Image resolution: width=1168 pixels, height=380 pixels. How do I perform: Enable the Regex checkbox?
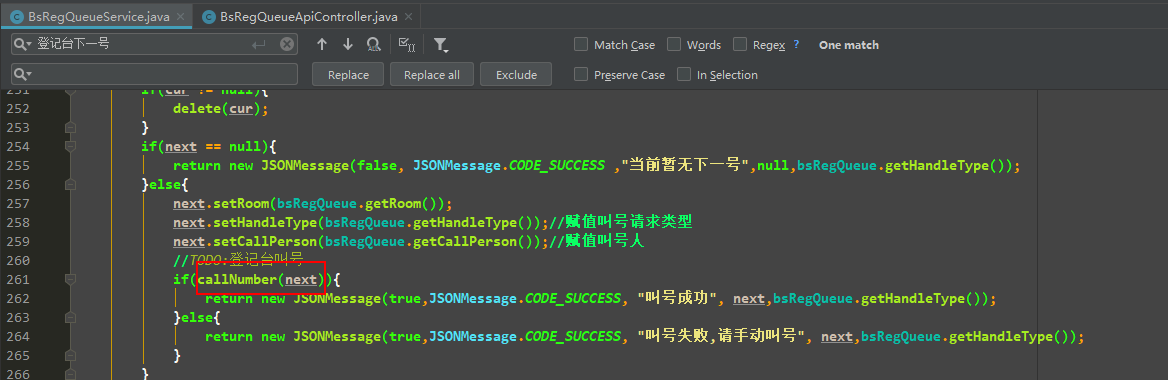740,45
